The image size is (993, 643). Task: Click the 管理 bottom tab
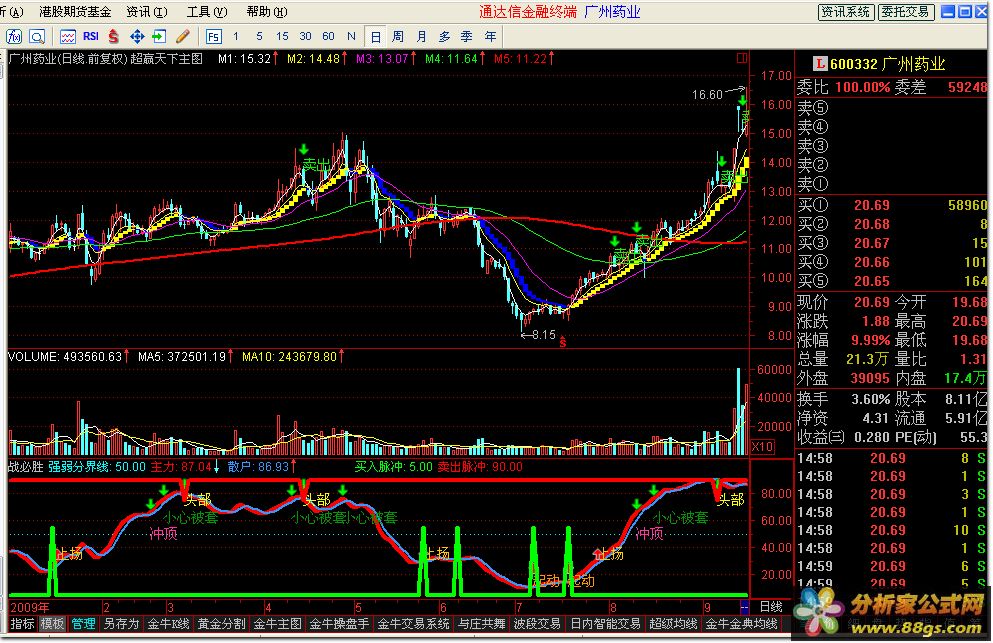[82, 624]
